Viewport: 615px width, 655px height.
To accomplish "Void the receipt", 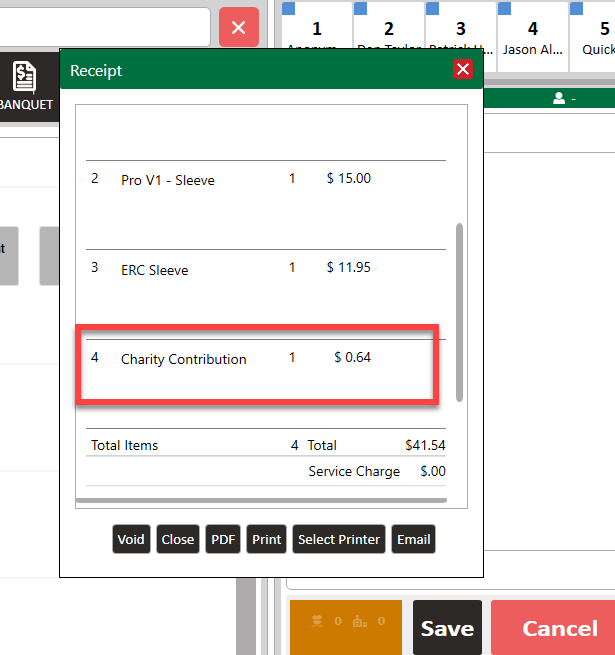I will tap(131, 539).
